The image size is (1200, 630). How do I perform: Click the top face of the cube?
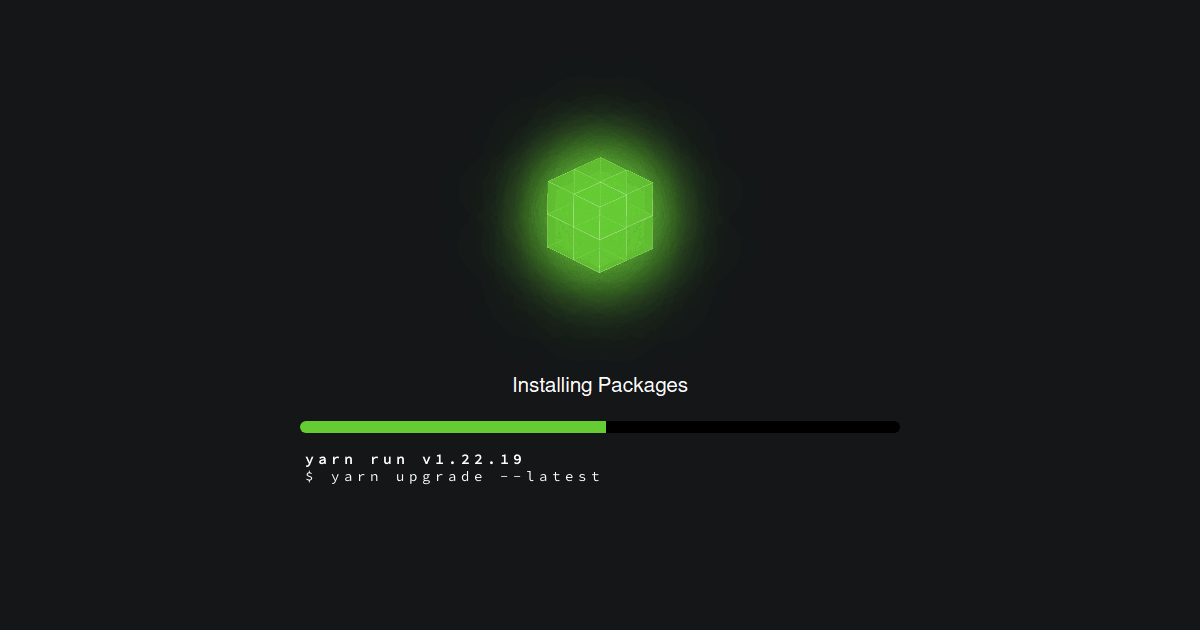[600, 183]
